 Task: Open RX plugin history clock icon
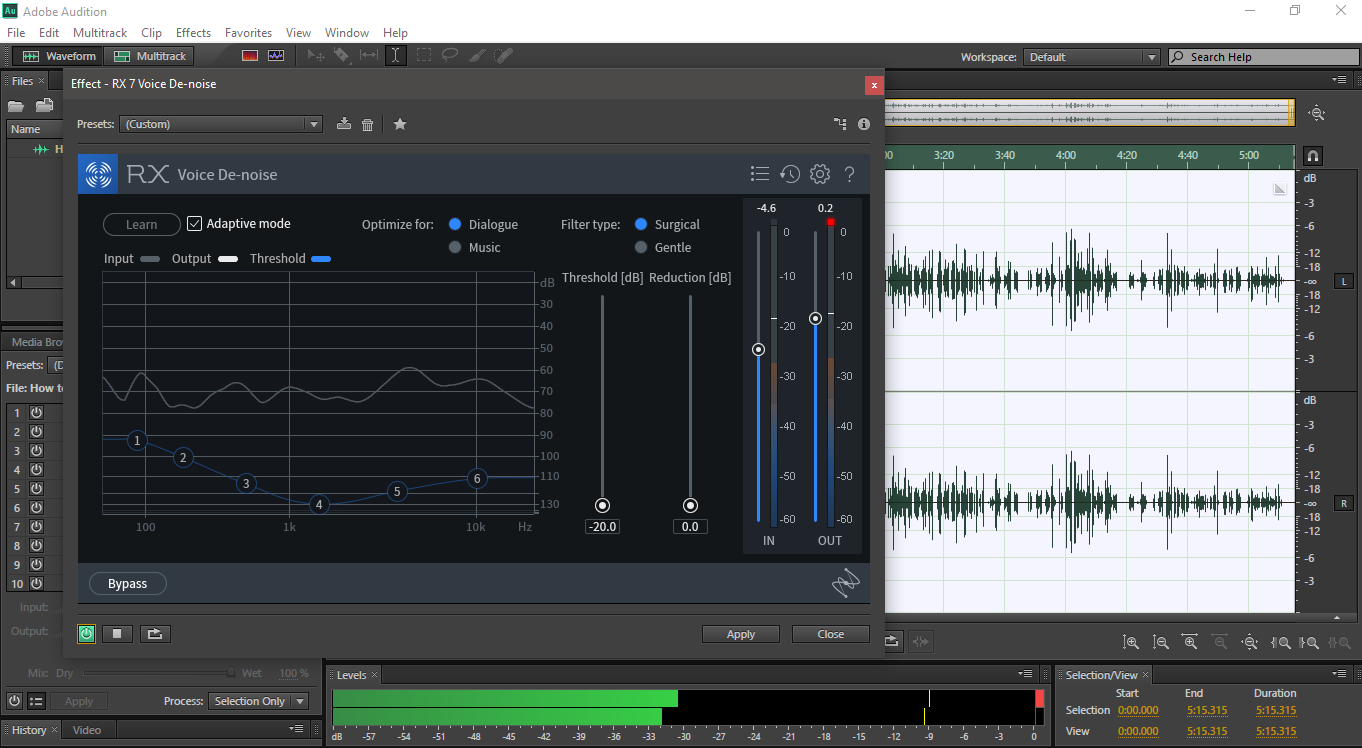[790, 174]
